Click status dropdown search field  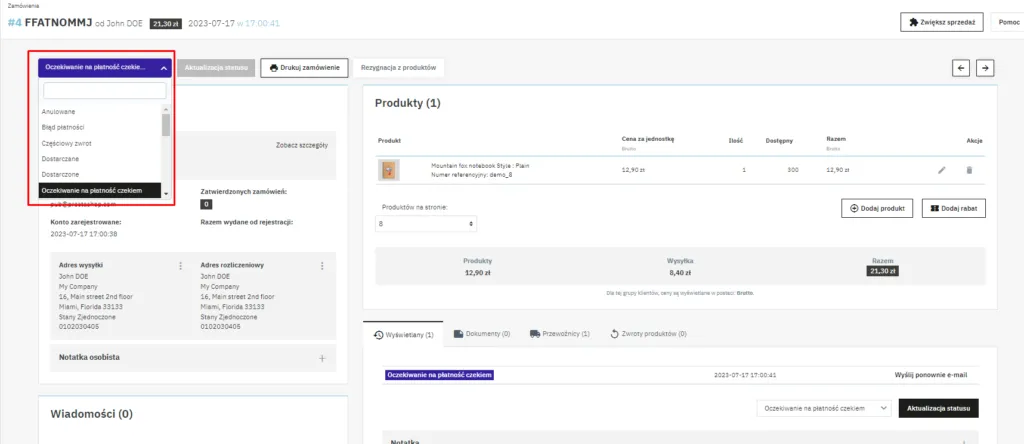coord(105,91)
